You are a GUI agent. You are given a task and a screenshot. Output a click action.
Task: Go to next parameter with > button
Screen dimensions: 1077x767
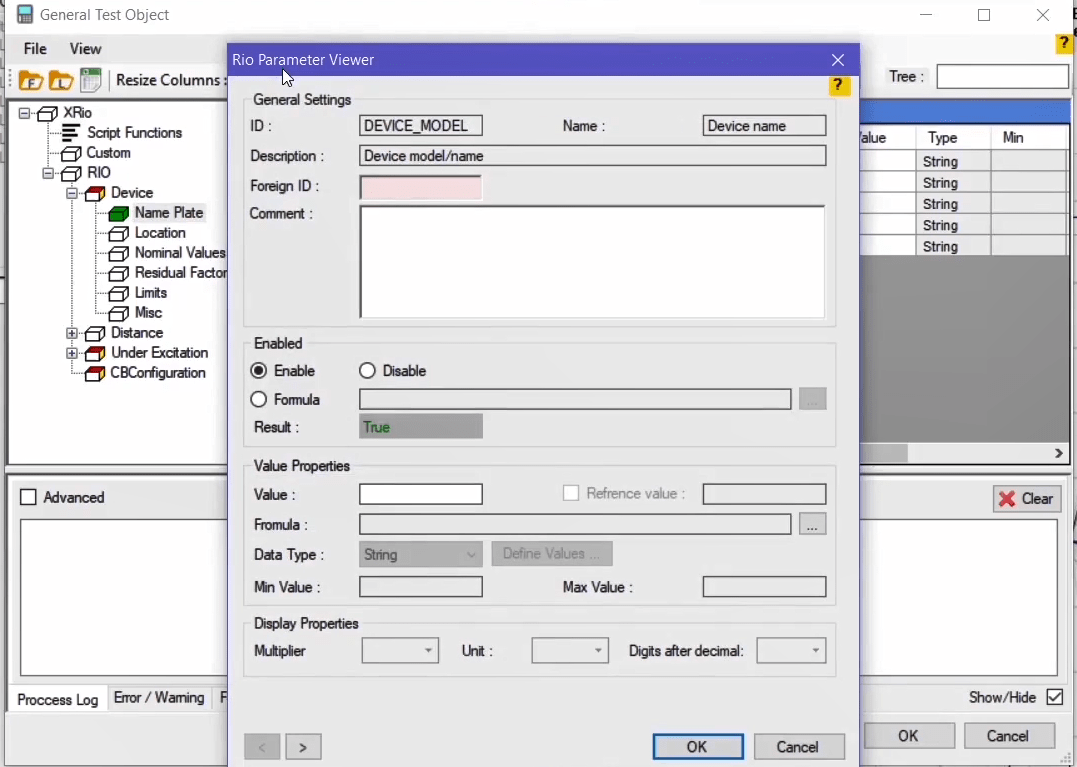click(303, 747)
